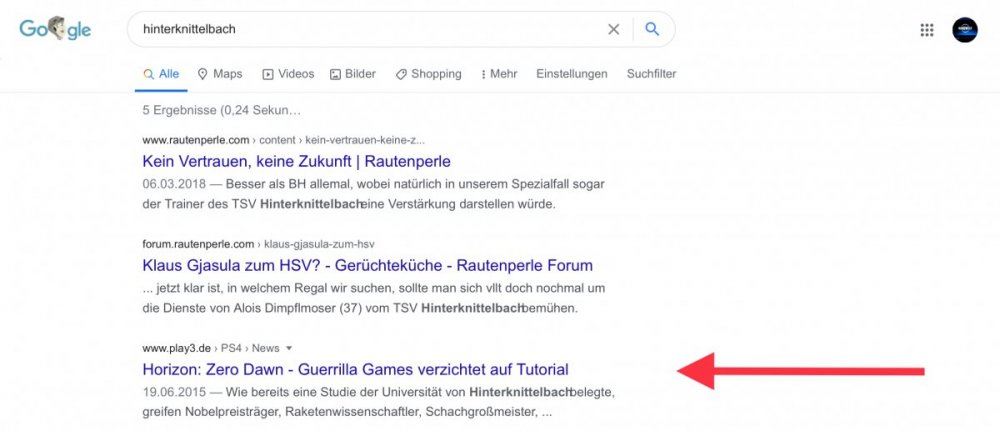
Task: Click the 5 Ergebnisse result count text
Action: point(221,110)
